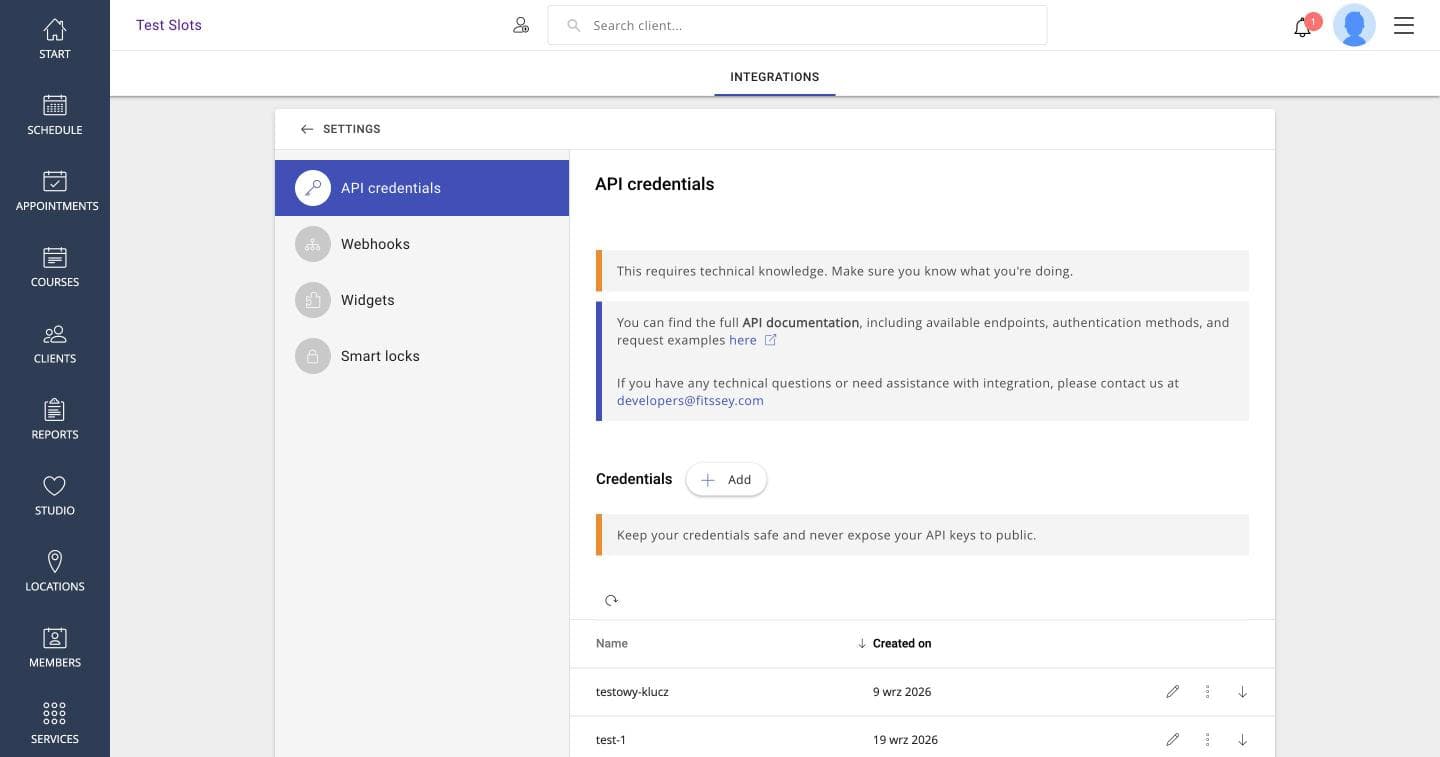Screen dimensions: 1440x757
Task: Open Widgets in settings menu
Action: [x=422, y=300]
